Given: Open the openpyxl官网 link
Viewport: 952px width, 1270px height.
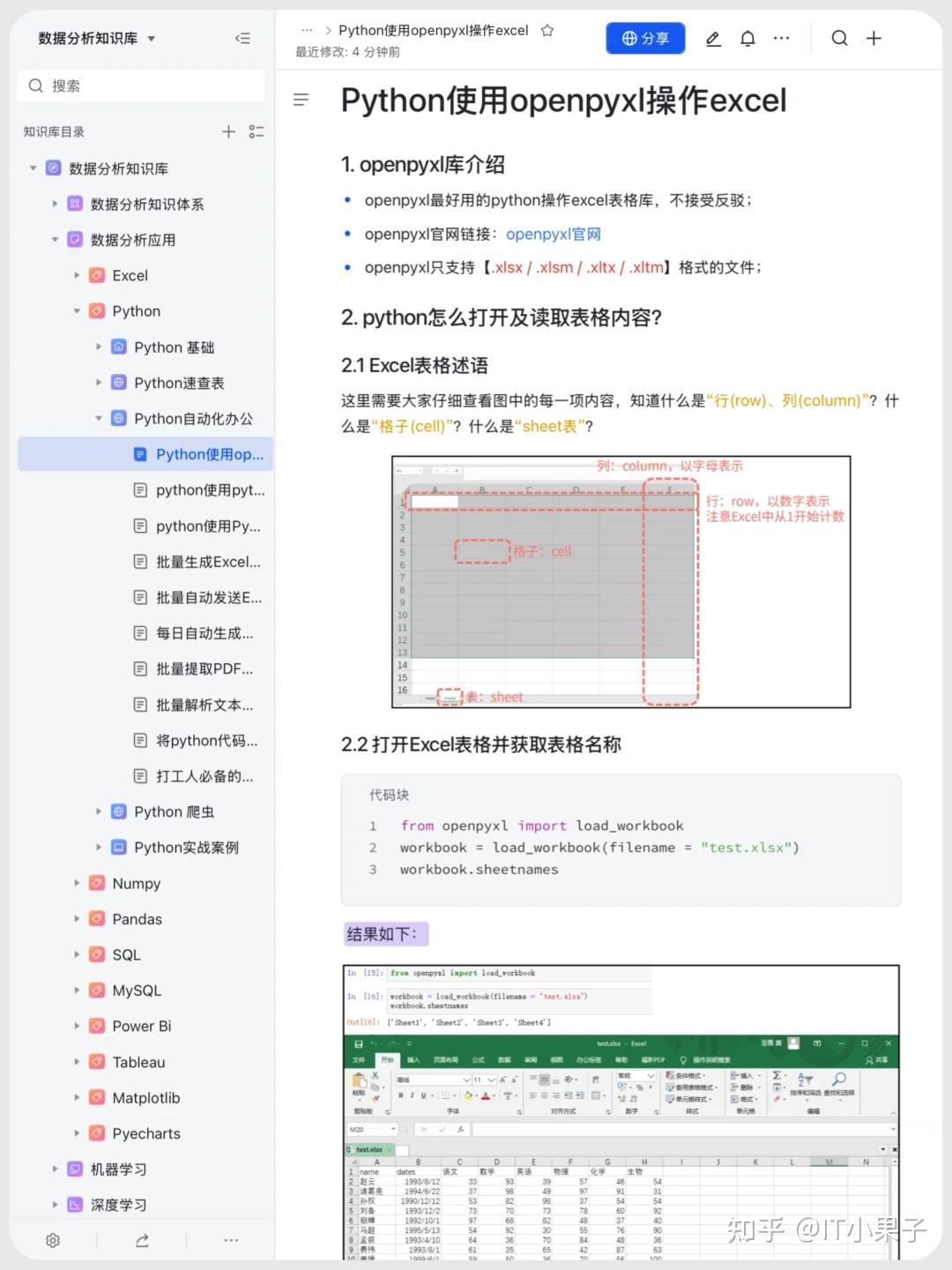Looking at the screenshot, I should pos(553,234).
